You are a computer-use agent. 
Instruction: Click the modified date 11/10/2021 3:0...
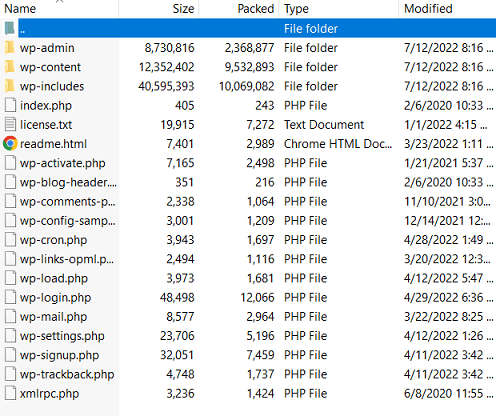(x=447, y=202)
